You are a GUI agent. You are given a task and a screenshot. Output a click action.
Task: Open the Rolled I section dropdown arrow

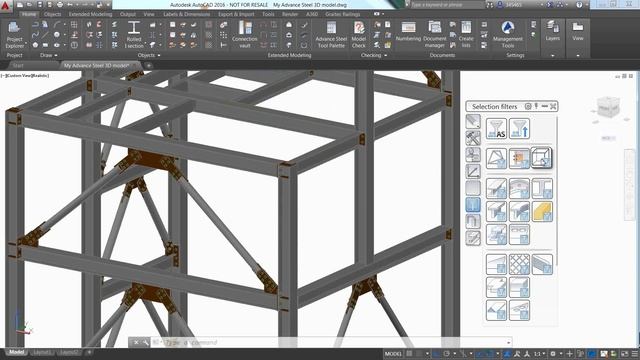click(x=145, y=43)
